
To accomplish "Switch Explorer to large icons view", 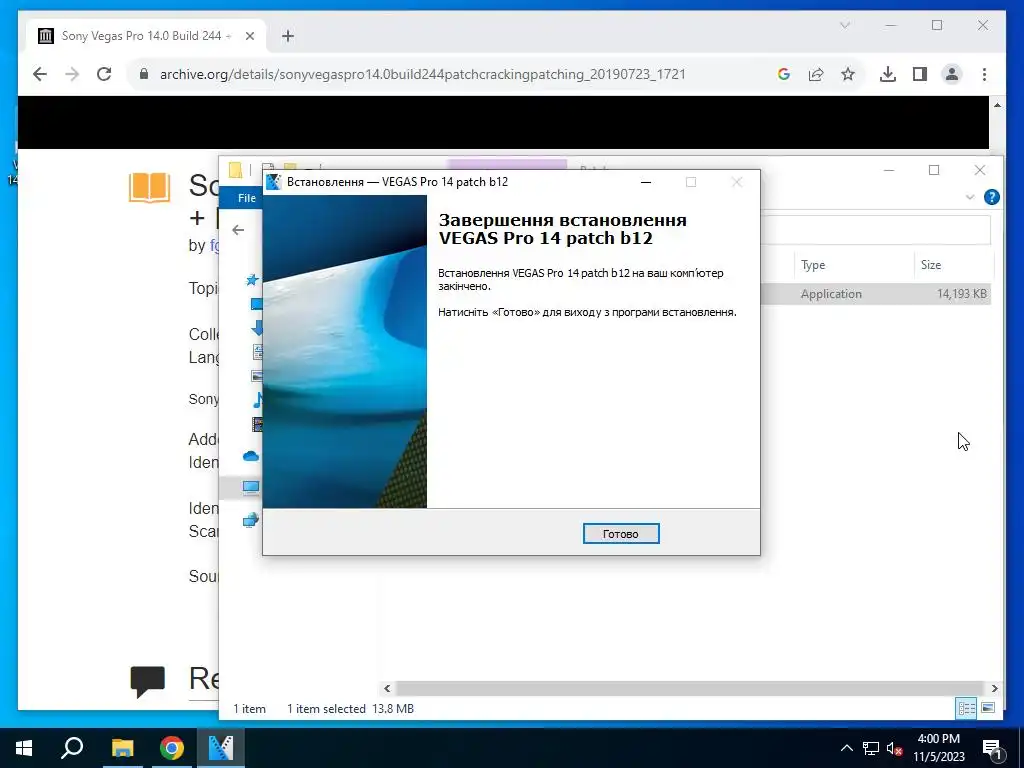I will click(988, 708).
